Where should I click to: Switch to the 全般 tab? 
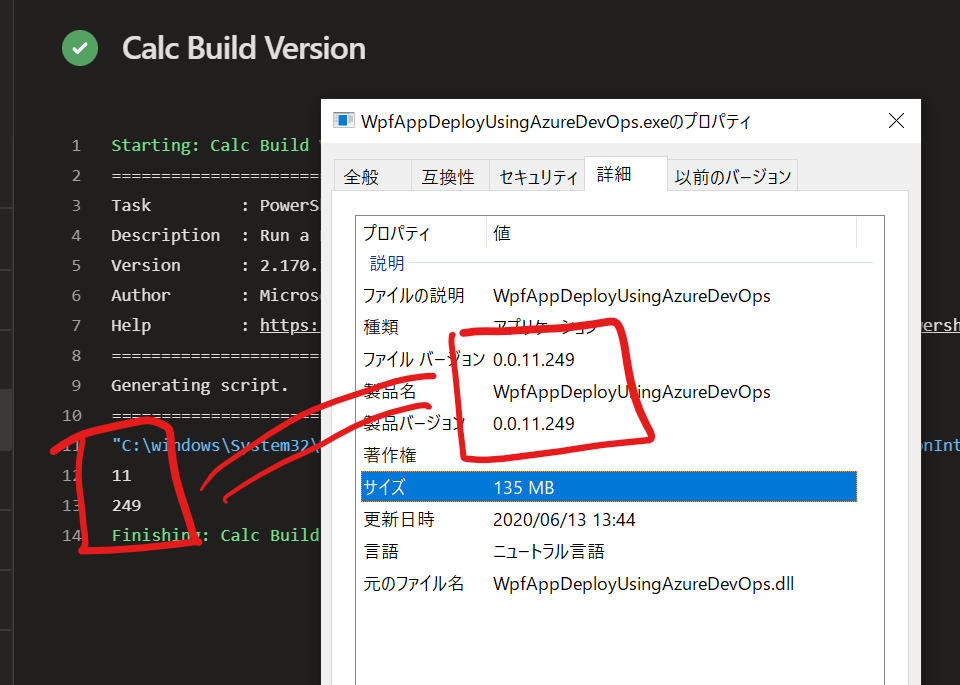tap(373, 177)
